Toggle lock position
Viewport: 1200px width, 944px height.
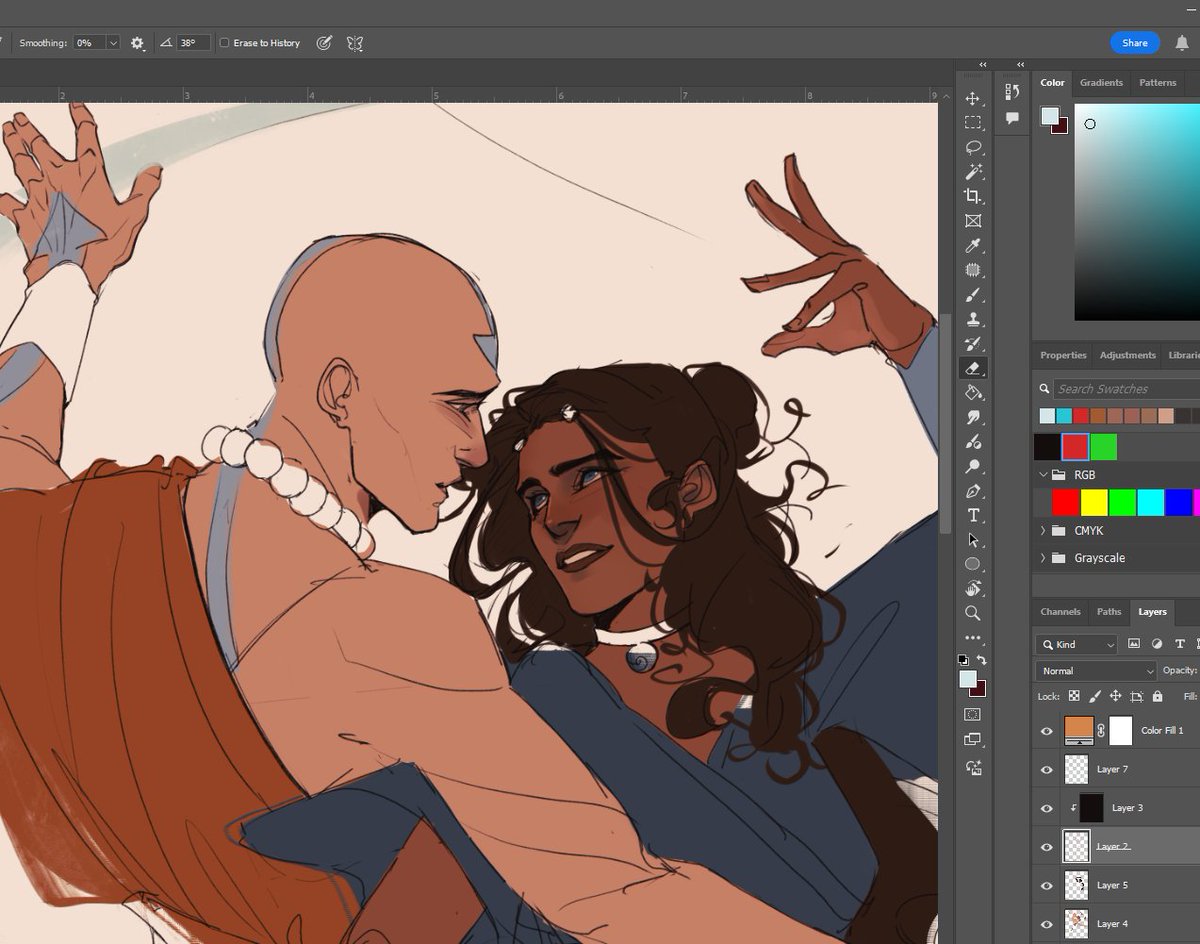coord(1115,696)
